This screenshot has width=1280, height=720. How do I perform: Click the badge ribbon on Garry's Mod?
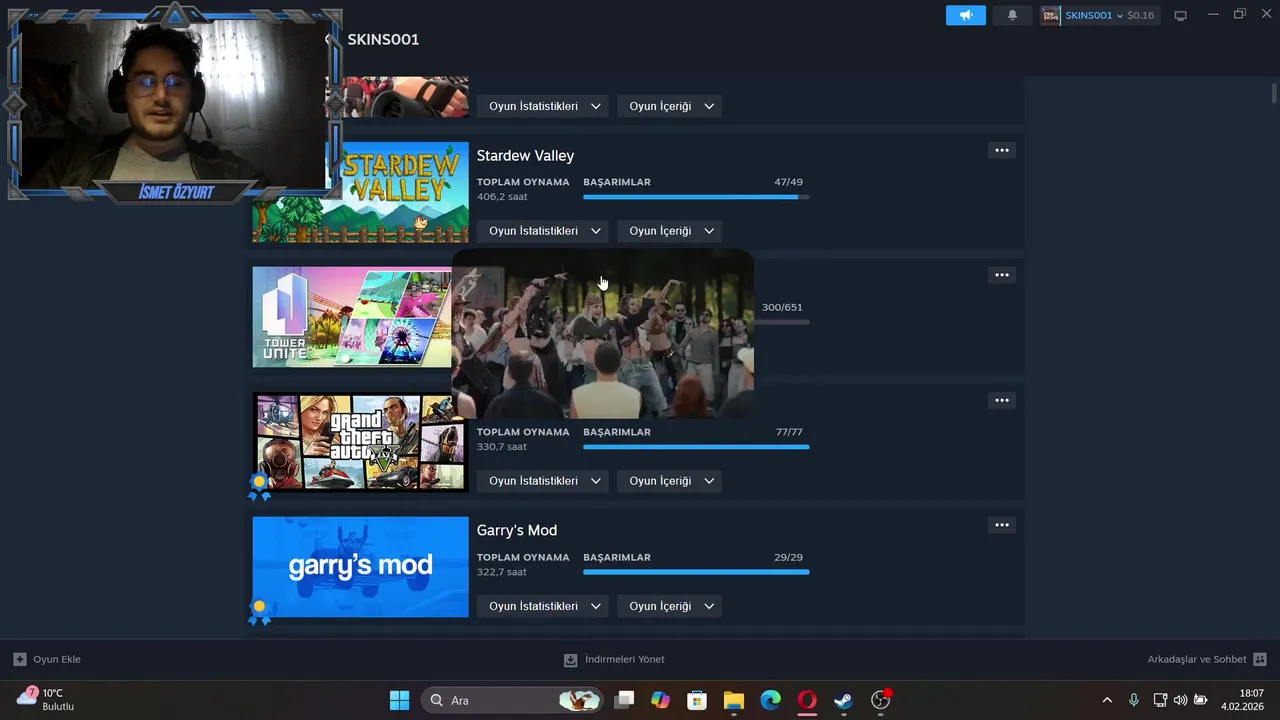[x=259, y=611]
